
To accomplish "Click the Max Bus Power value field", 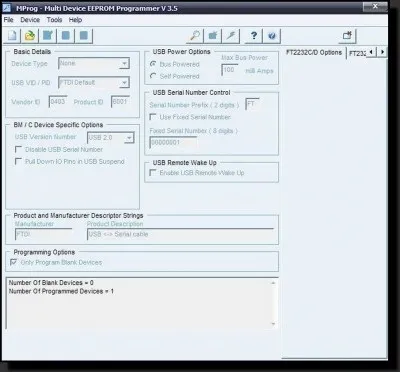I will (x=230, y=70).
